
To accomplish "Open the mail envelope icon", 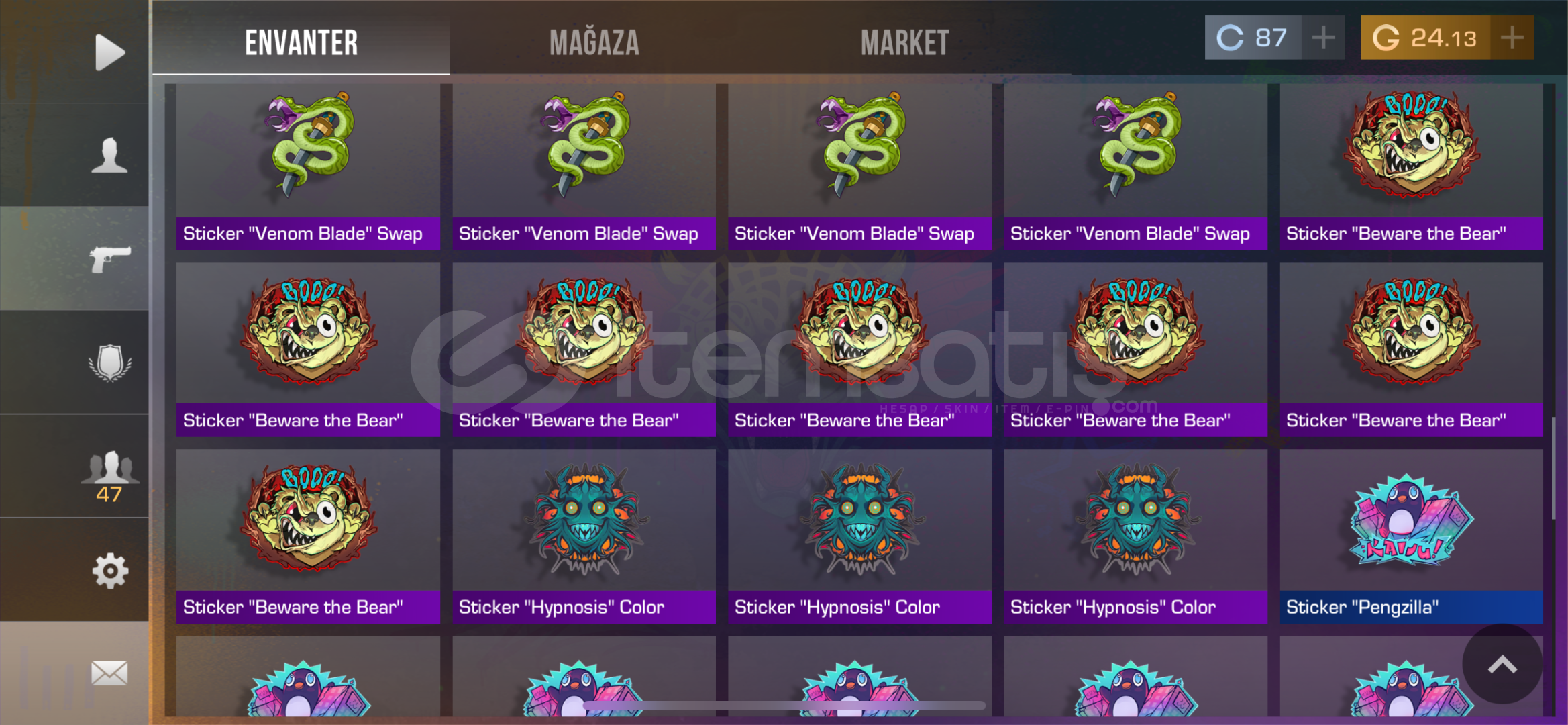I will (x=109, y=673).
